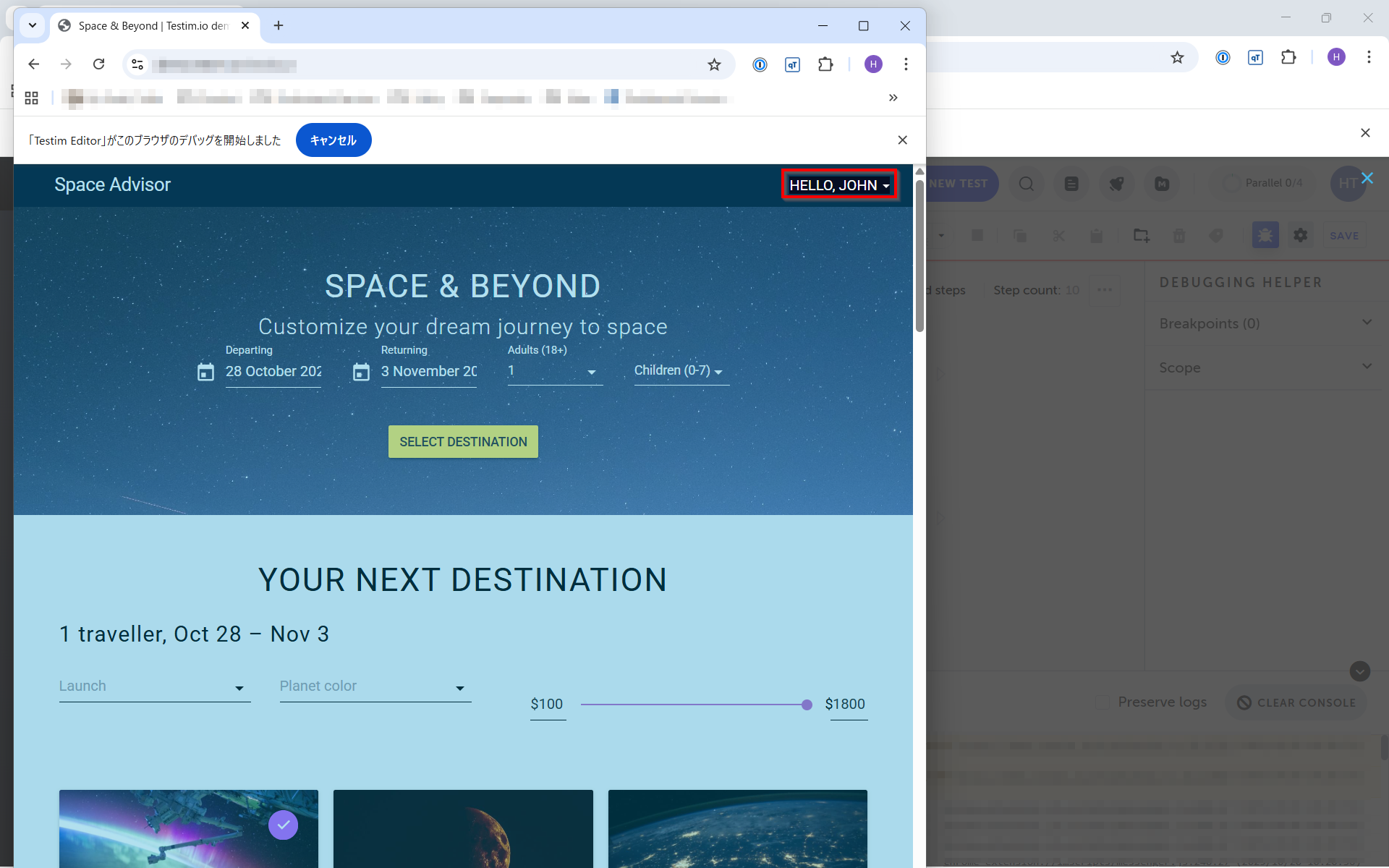Open the Testim debug bug icon

(1265, 235)
